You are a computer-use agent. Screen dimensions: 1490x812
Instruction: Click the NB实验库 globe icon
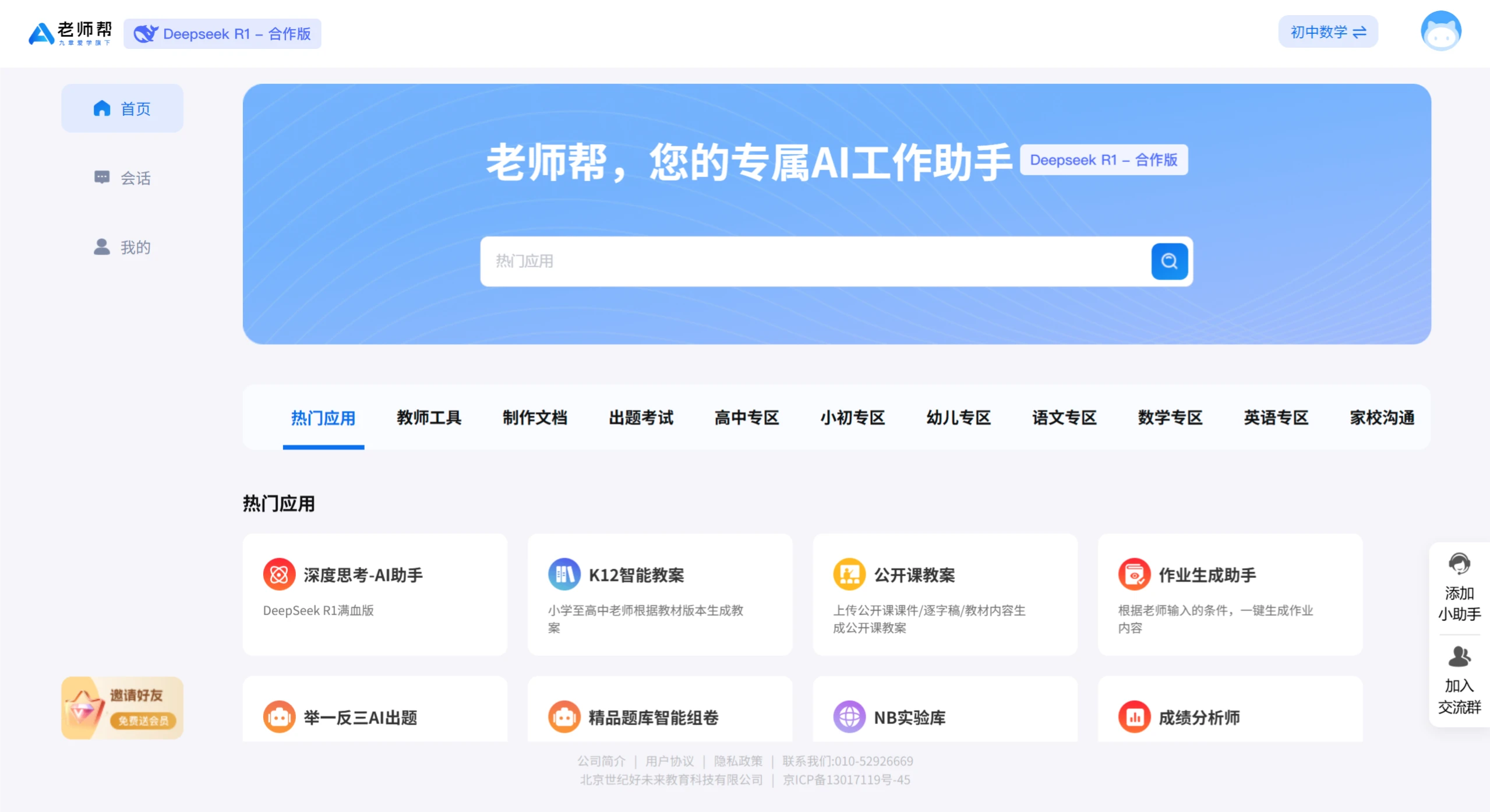point(850,717)
